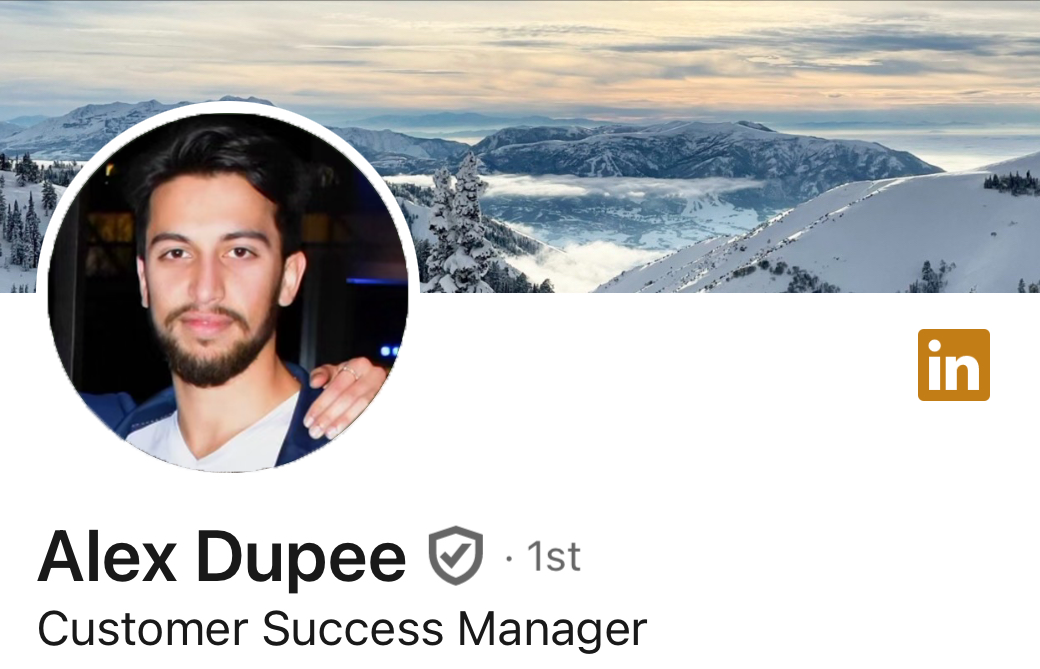Click the word Customer in the headline
The height and width of the screenshot is (669, 1040).
click(x=143, y=629)
